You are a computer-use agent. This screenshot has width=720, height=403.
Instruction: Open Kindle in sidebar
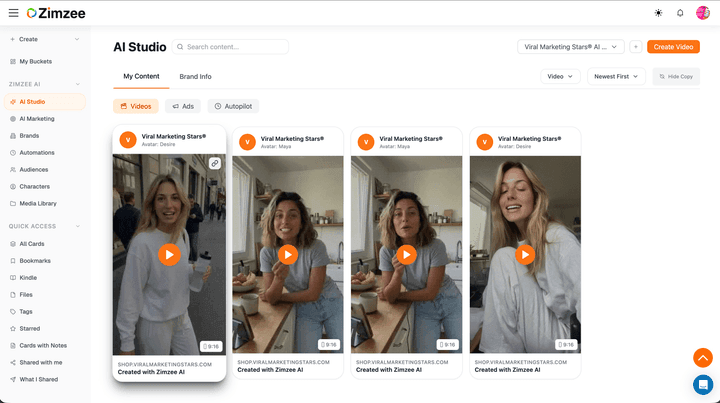(45, 278)
